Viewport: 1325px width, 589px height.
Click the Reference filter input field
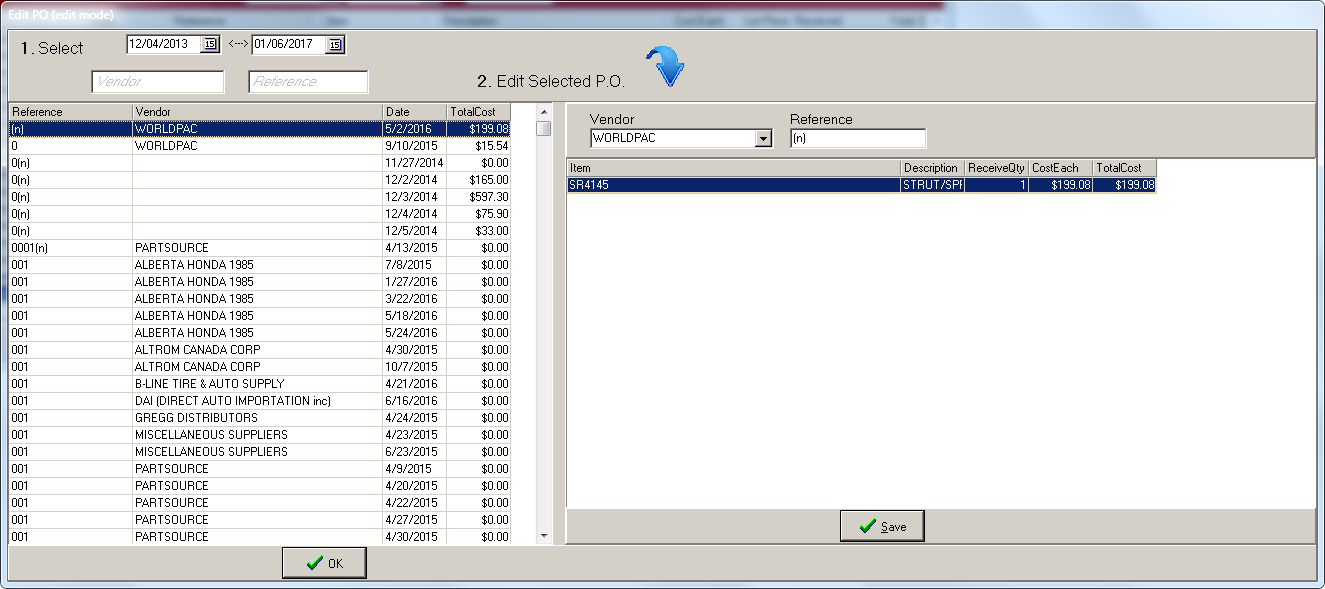[308, 82]
